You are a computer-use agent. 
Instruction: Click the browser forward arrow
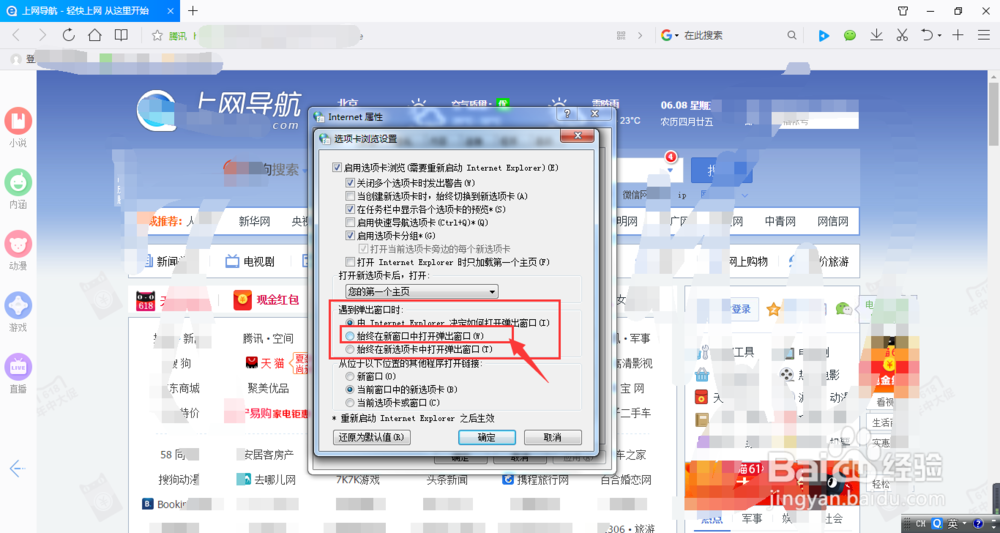[x=42, y=35]
